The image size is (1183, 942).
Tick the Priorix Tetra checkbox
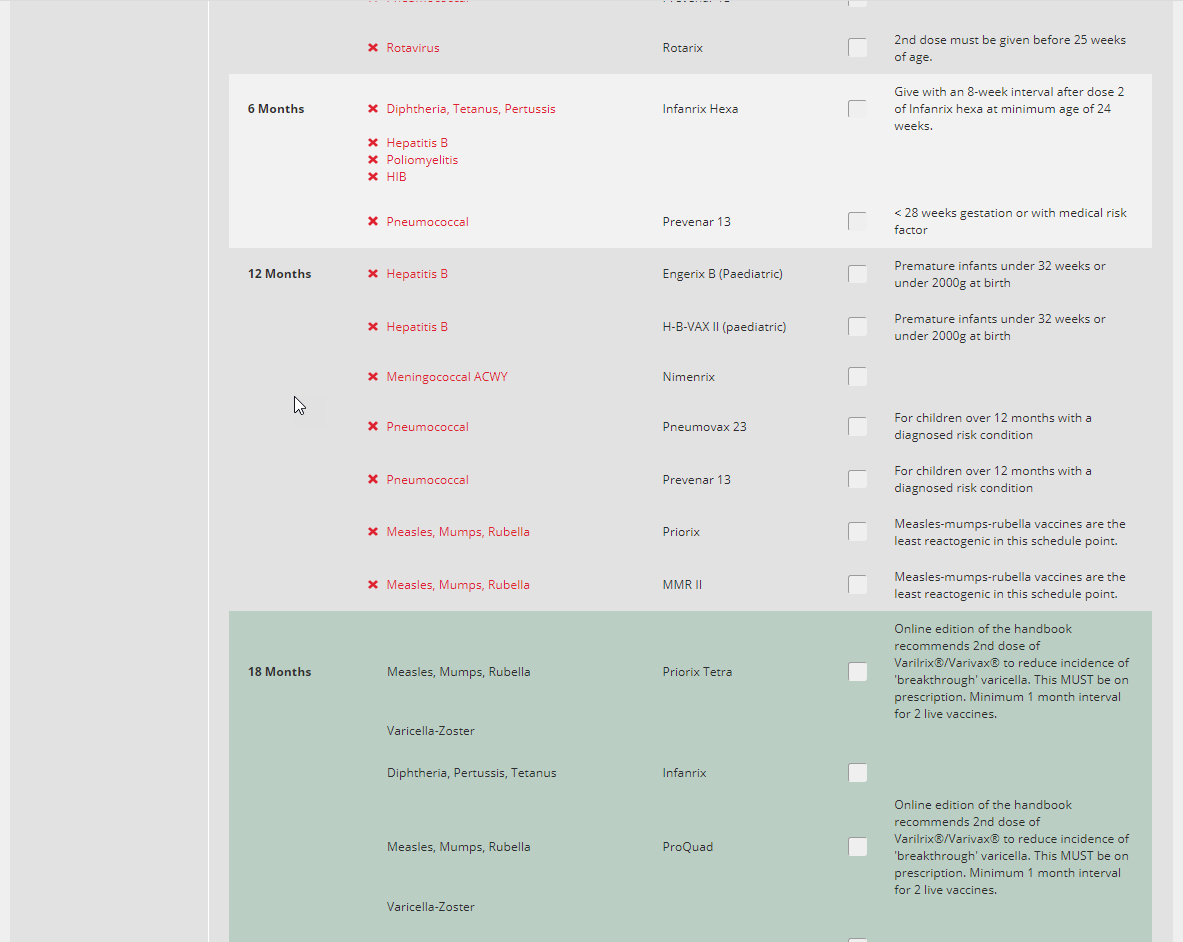tap(857, 672)
